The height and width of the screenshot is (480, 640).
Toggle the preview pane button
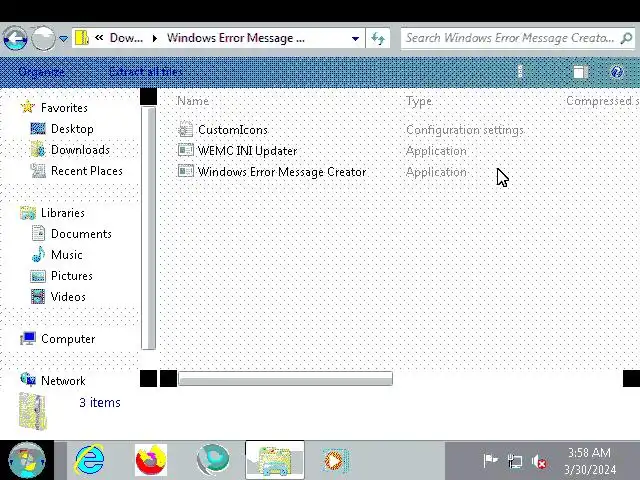pos(580,72)
